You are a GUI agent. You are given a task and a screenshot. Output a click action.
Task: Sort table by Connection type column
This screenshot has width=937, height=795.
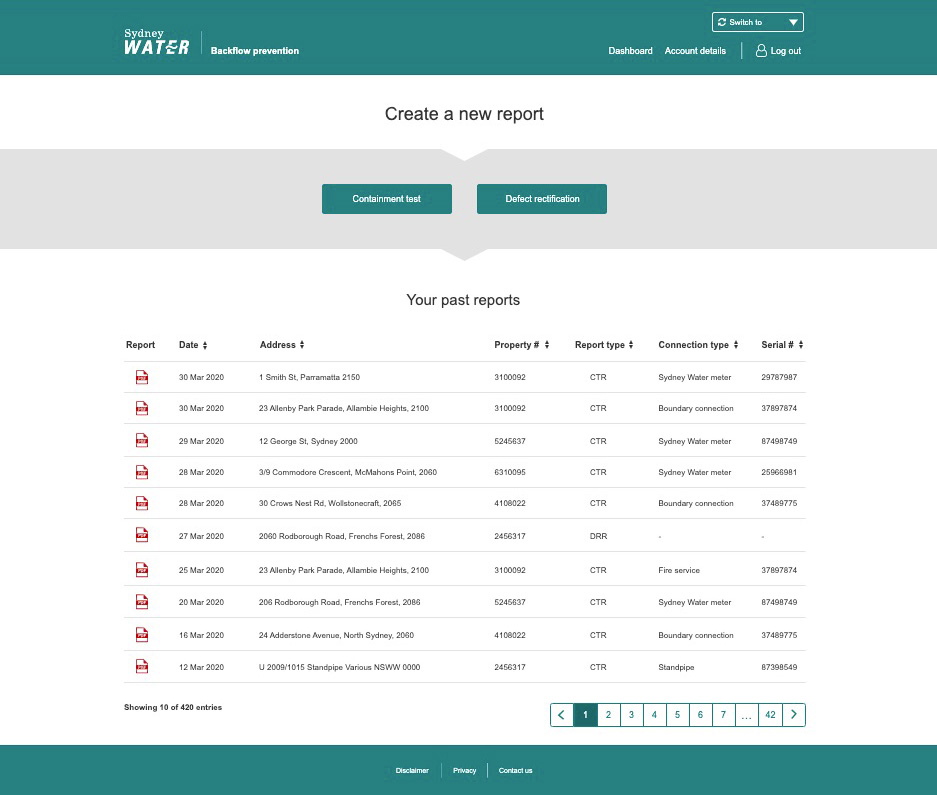click(x=698, y=345)
